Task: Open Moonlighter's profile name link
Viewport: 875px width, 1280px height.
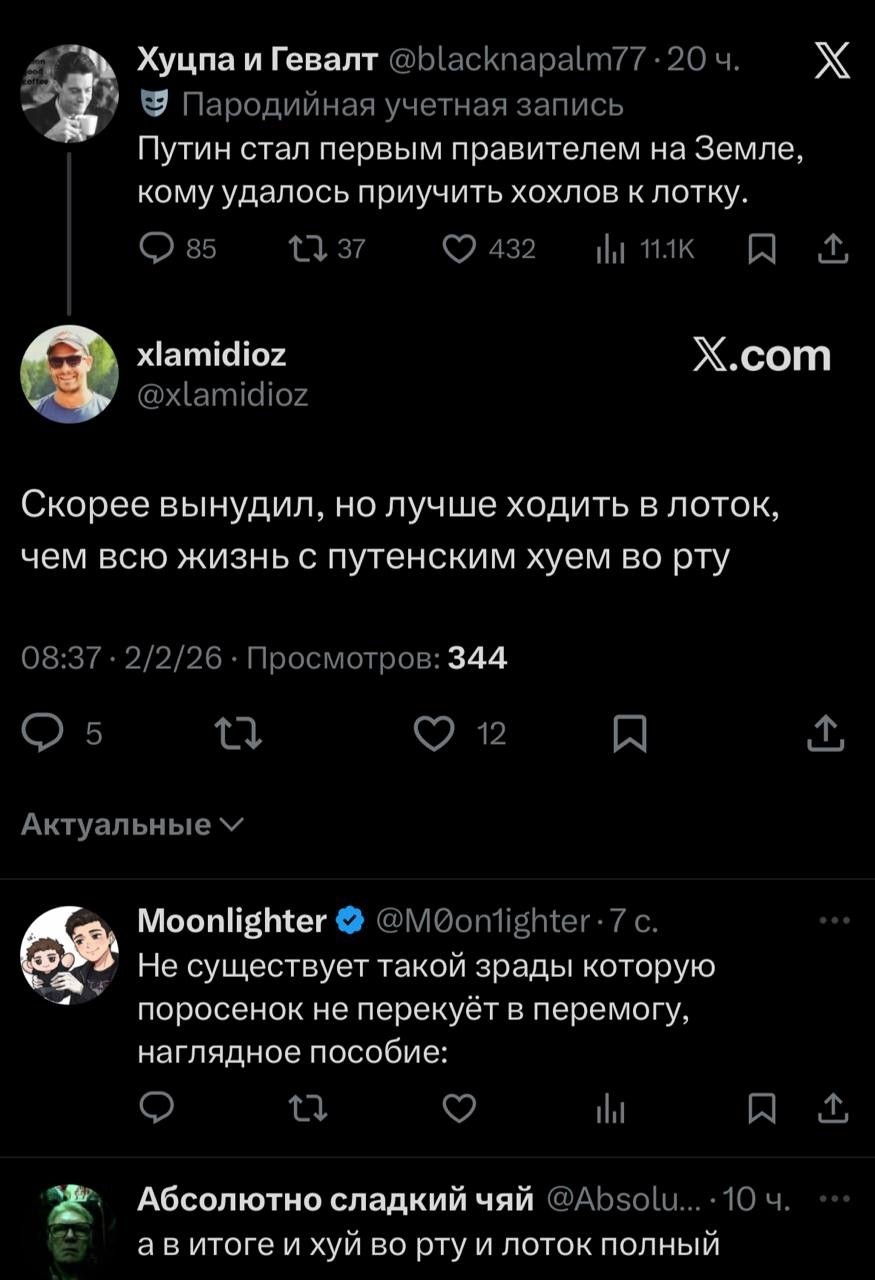Action: point(232,920)
